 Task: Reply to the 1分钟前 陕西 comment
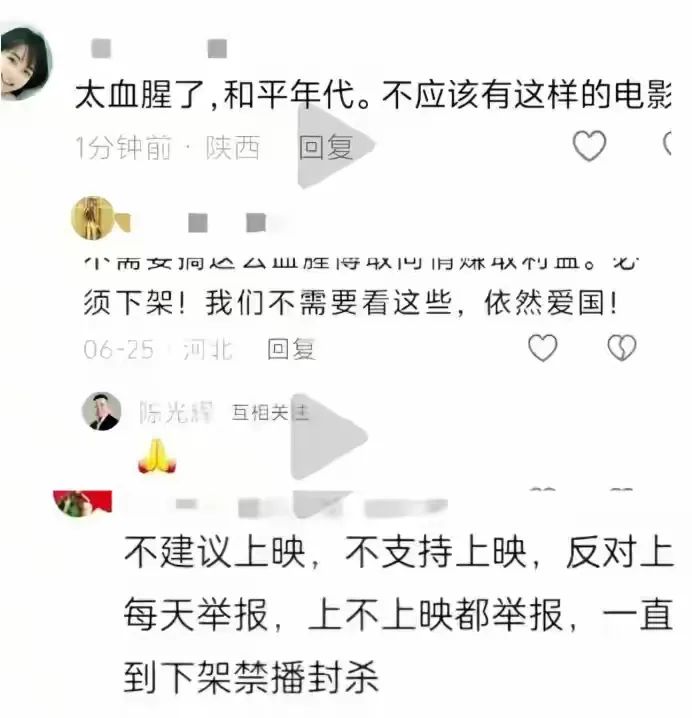(x=325, y=147)
